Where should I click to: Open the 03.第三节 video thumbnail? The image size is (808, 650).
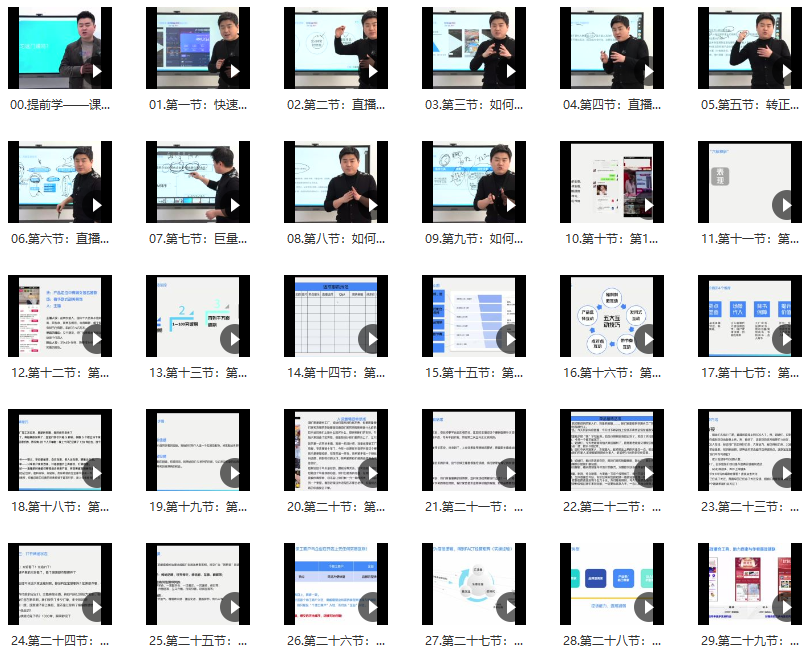click(474, 50)
